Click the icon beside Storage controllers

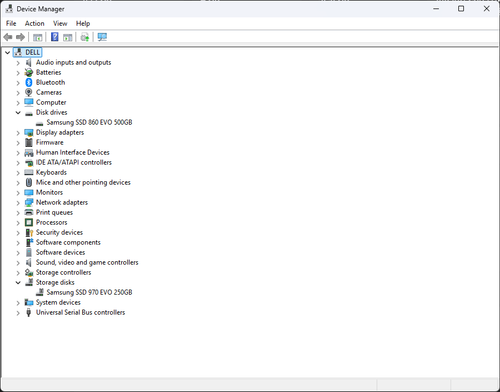(x=29, y=272)
